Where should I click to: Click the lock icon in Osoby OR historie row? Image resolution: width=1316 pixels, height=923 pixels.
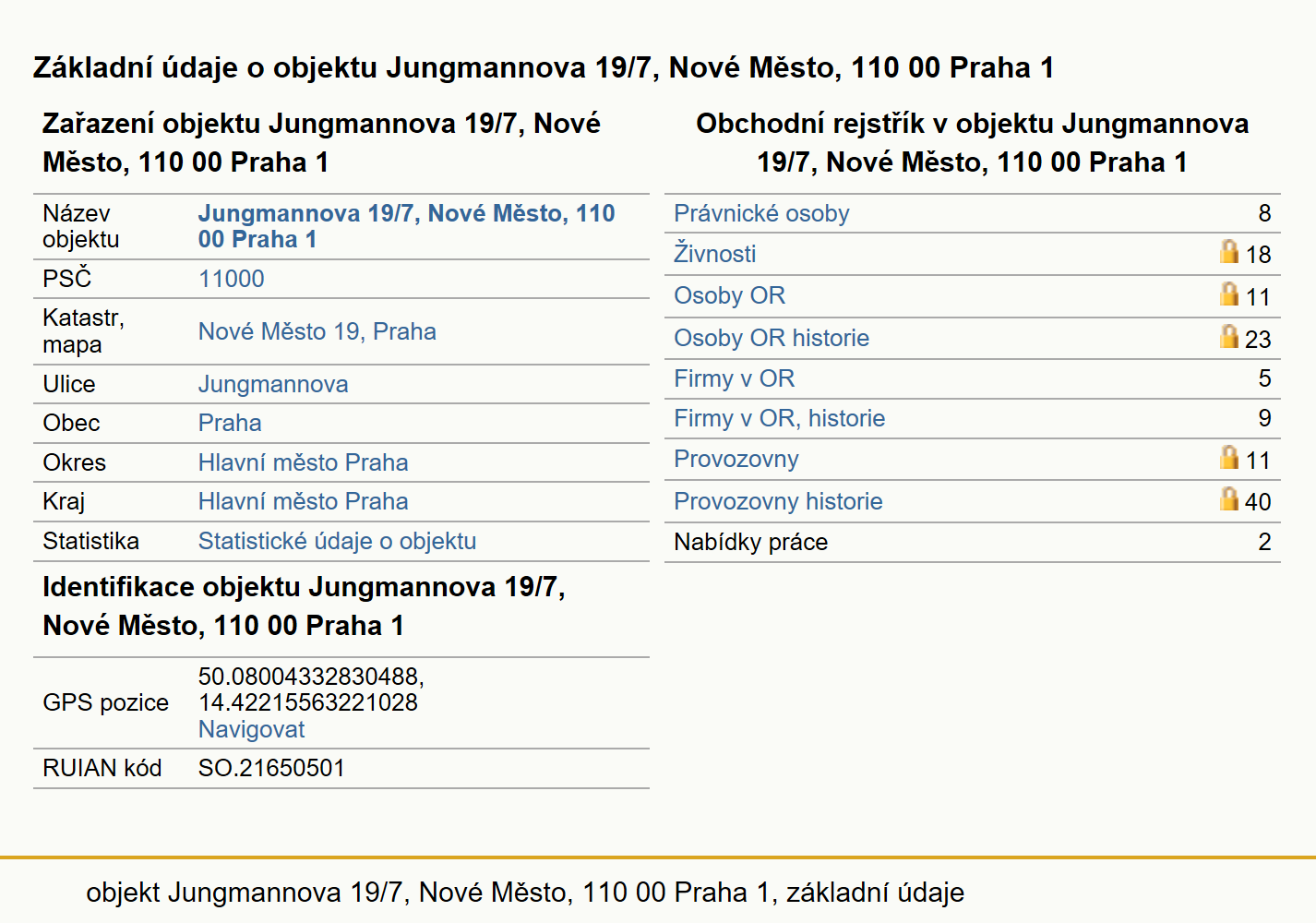[1228, 336]
